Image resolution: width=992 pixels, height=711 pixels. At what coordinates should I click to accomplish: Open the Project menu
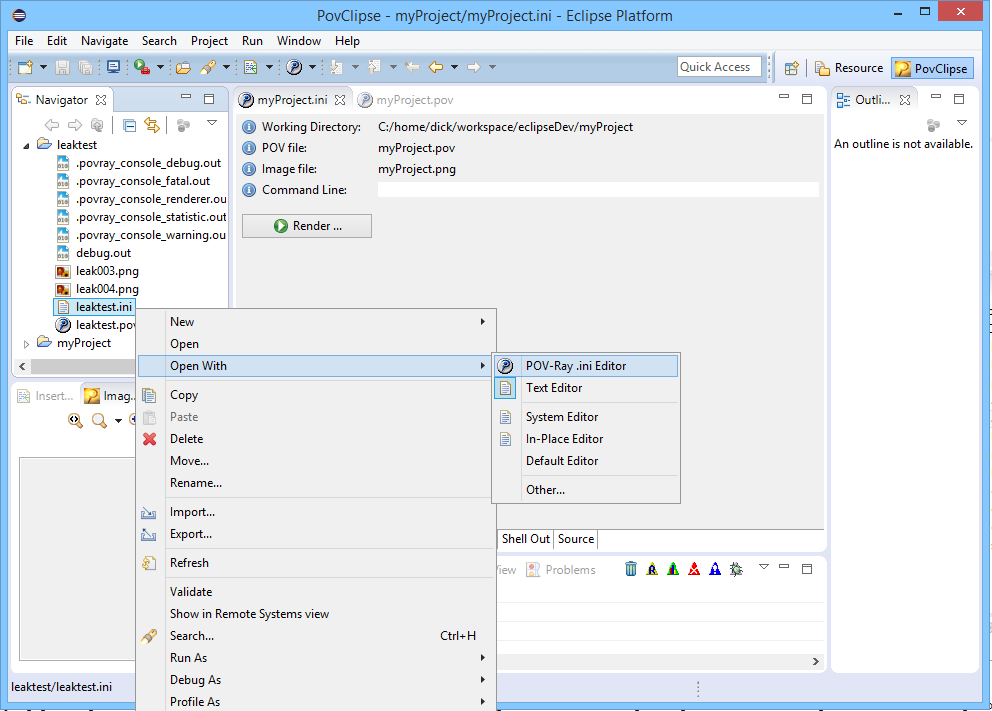click(209, 41)
